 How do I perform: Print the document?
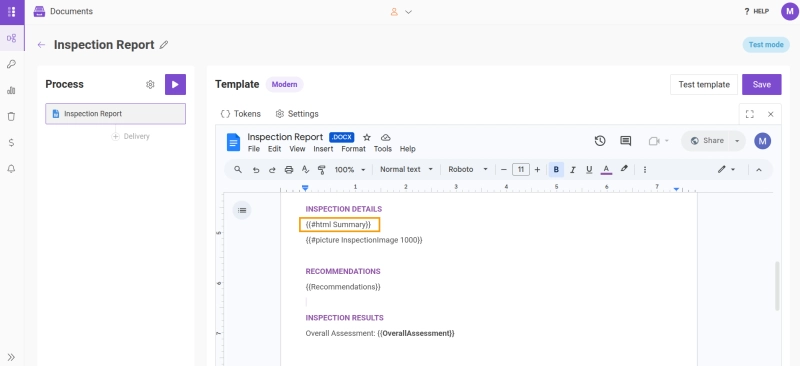tap(289, 169)
